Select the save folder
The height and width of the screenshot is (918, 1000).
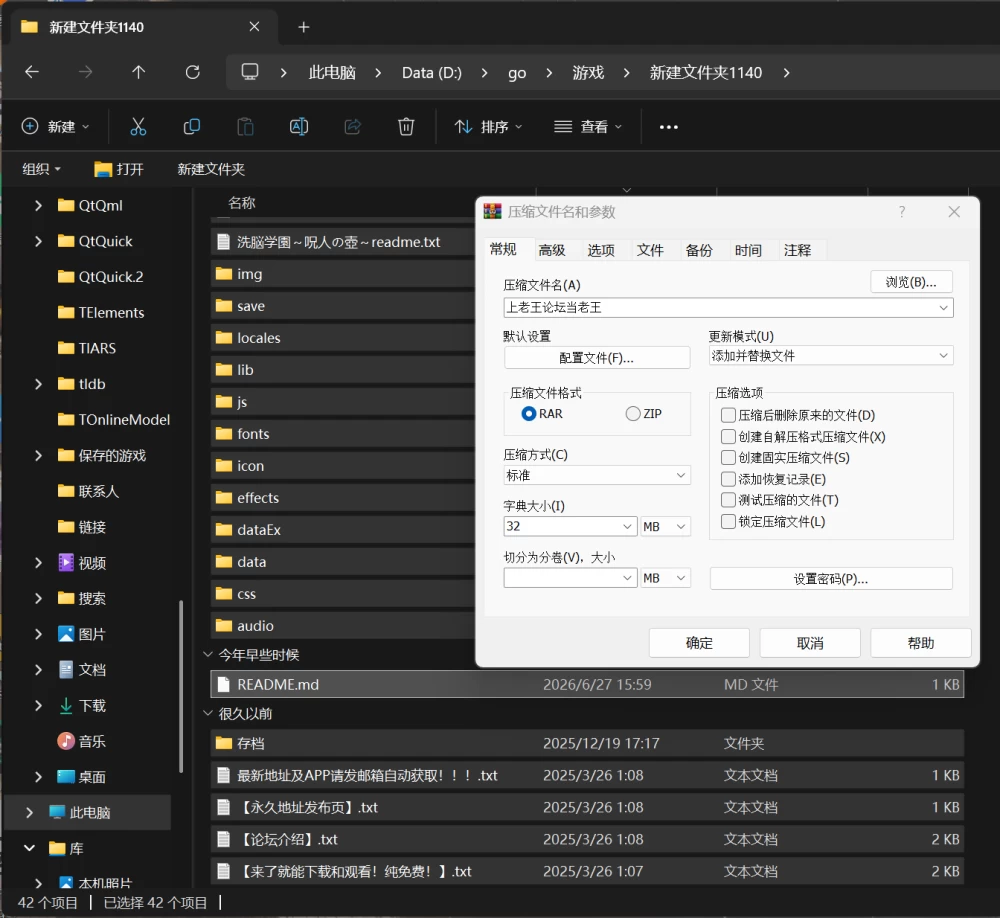coord(342,306)
